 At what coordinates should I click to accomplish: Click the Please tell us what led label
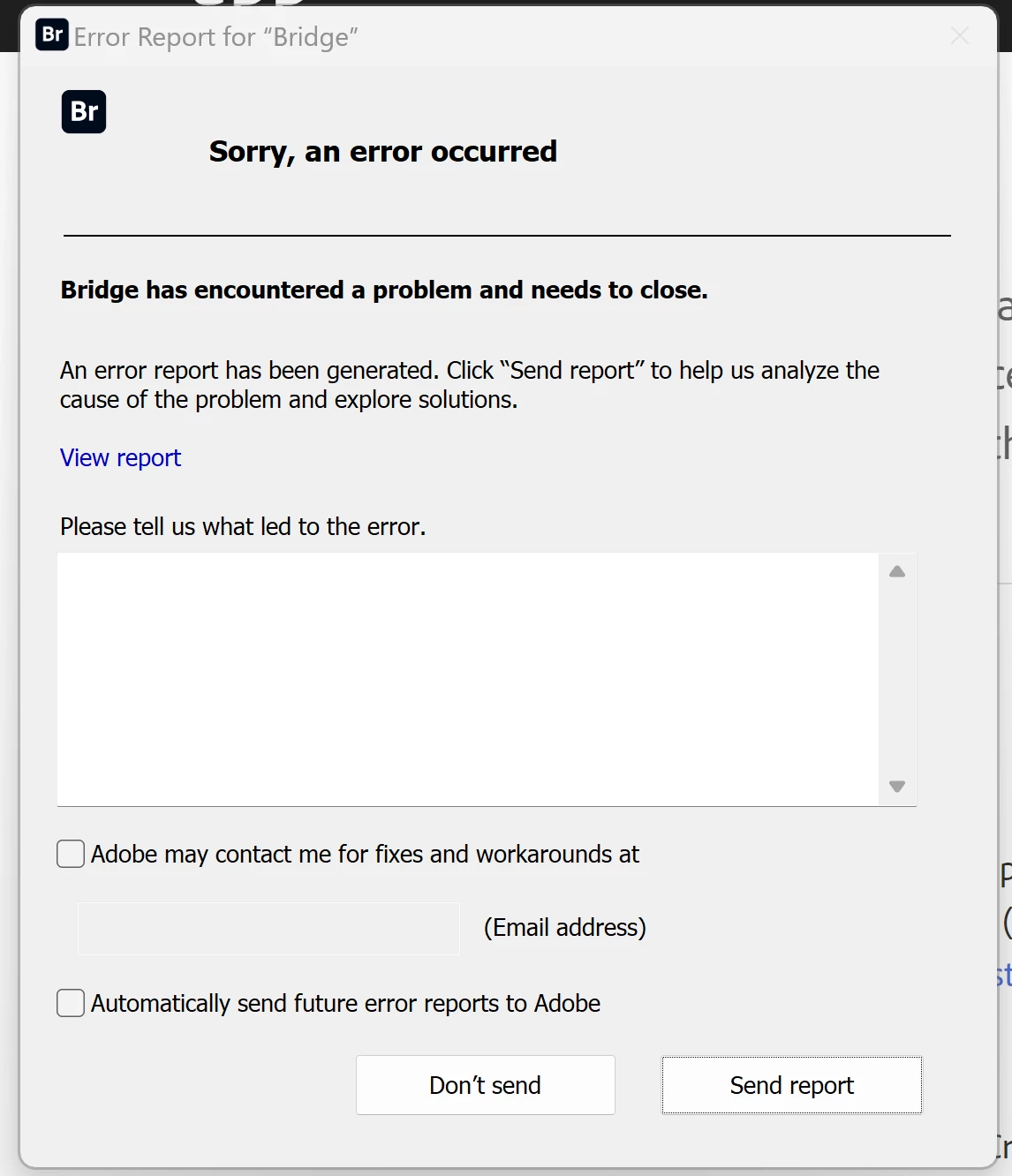(243, 527)
